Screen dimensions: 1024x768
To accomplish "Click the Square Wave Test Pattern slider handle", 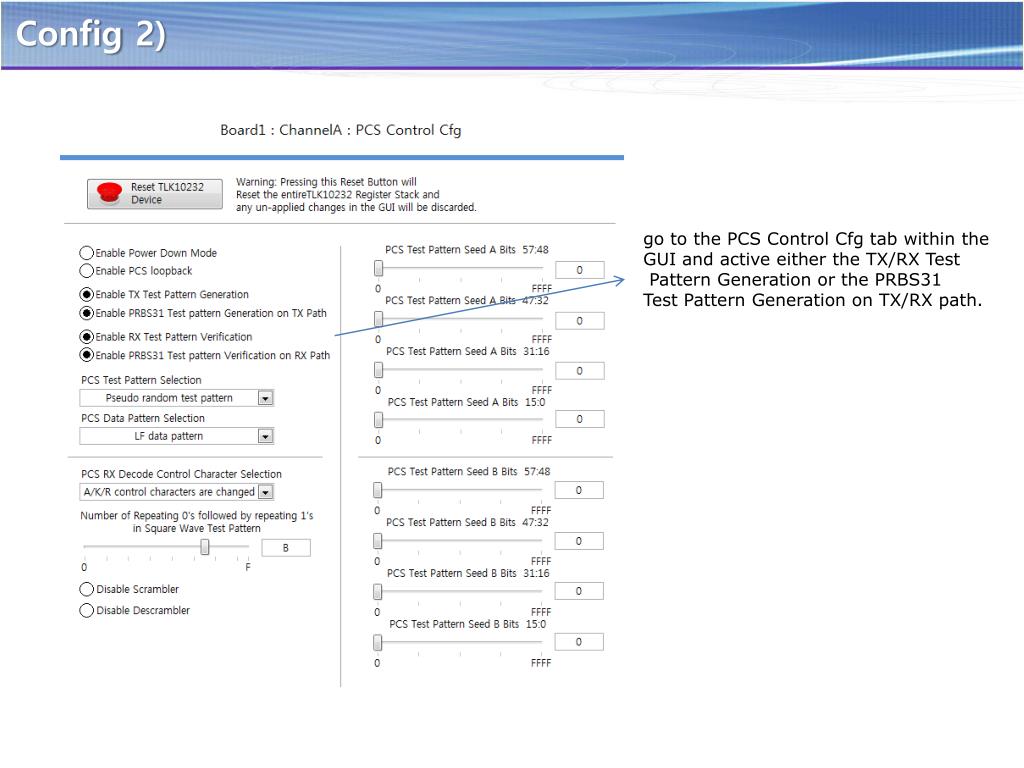I will click(205, 547).
